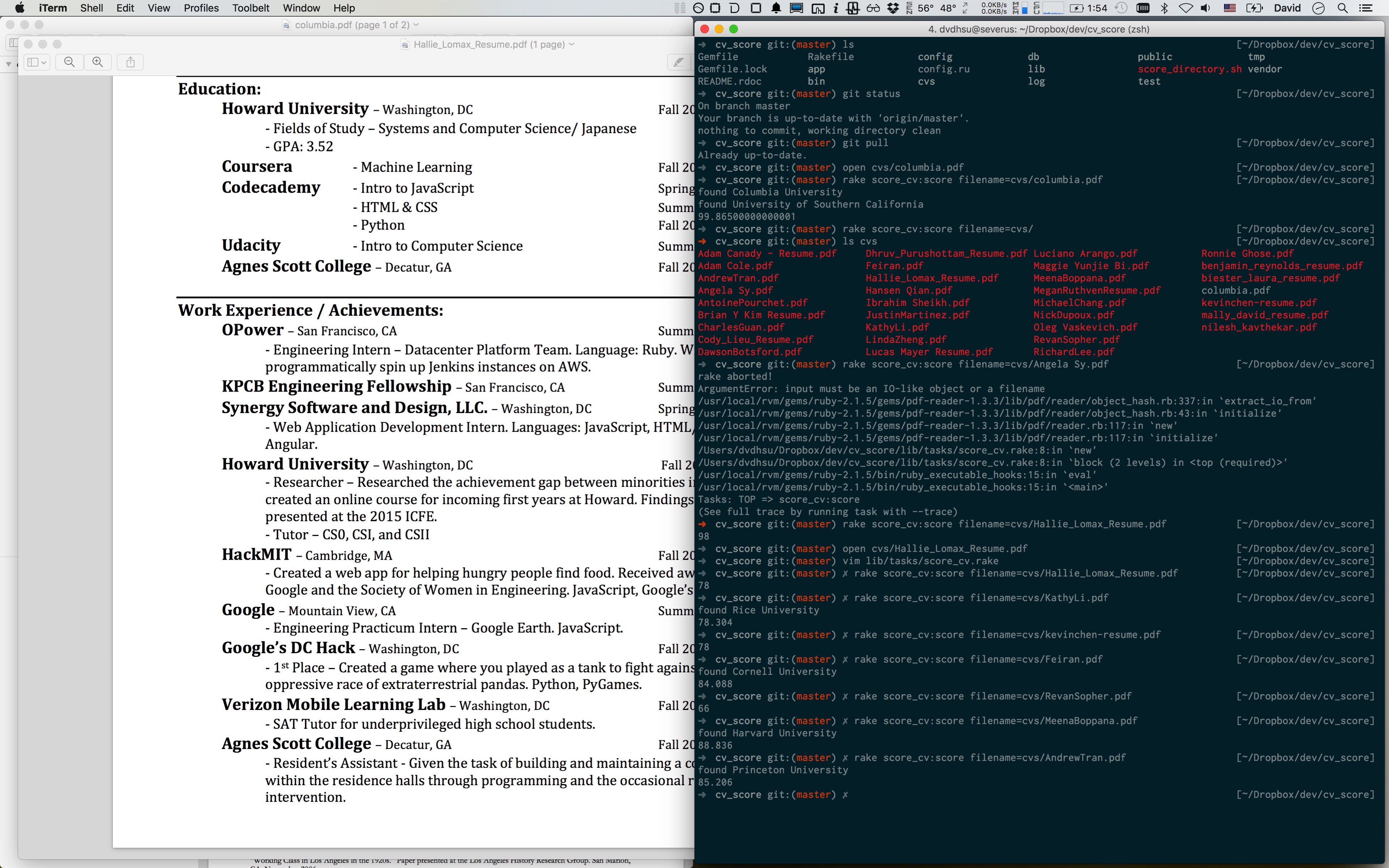1389x868 pixels.
Task: Click the Spotlight search magnifier icon
Action: (x=1342, y=8)
